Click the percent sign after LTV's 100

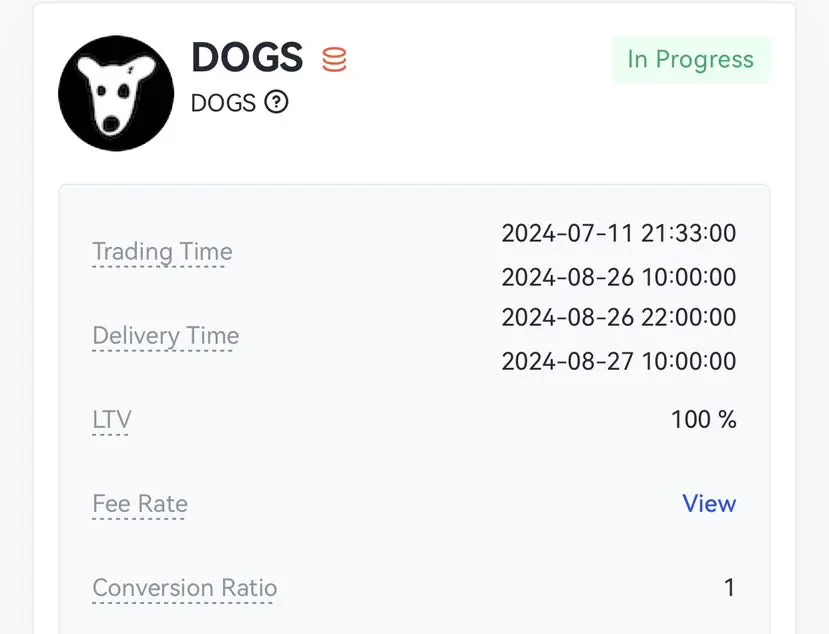pyautogui.click(x=727, y=420)
